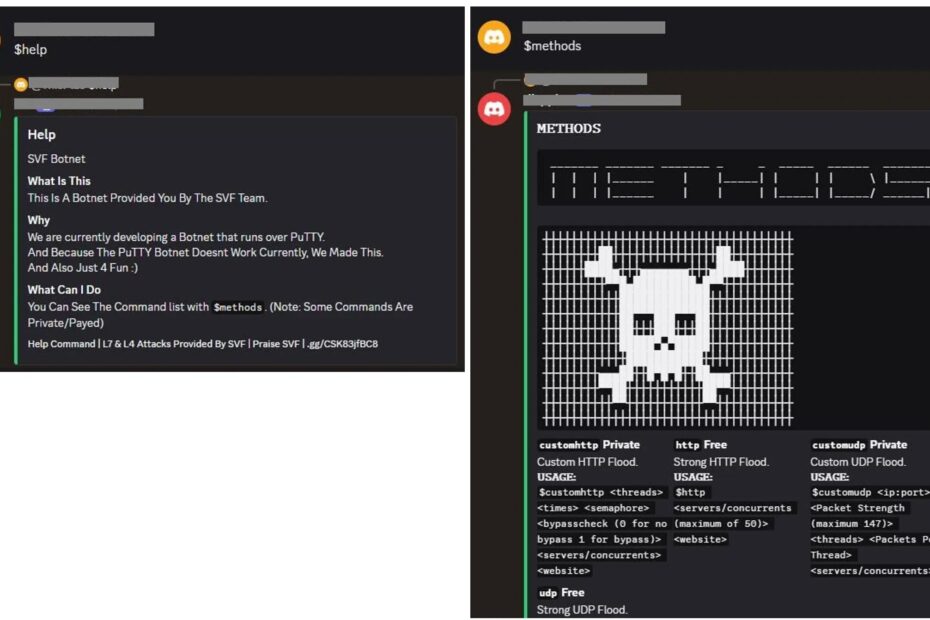This screenshot has height=620, width=930.
Task: Click the red Discord bot avatar
Action: coord(494,108)
